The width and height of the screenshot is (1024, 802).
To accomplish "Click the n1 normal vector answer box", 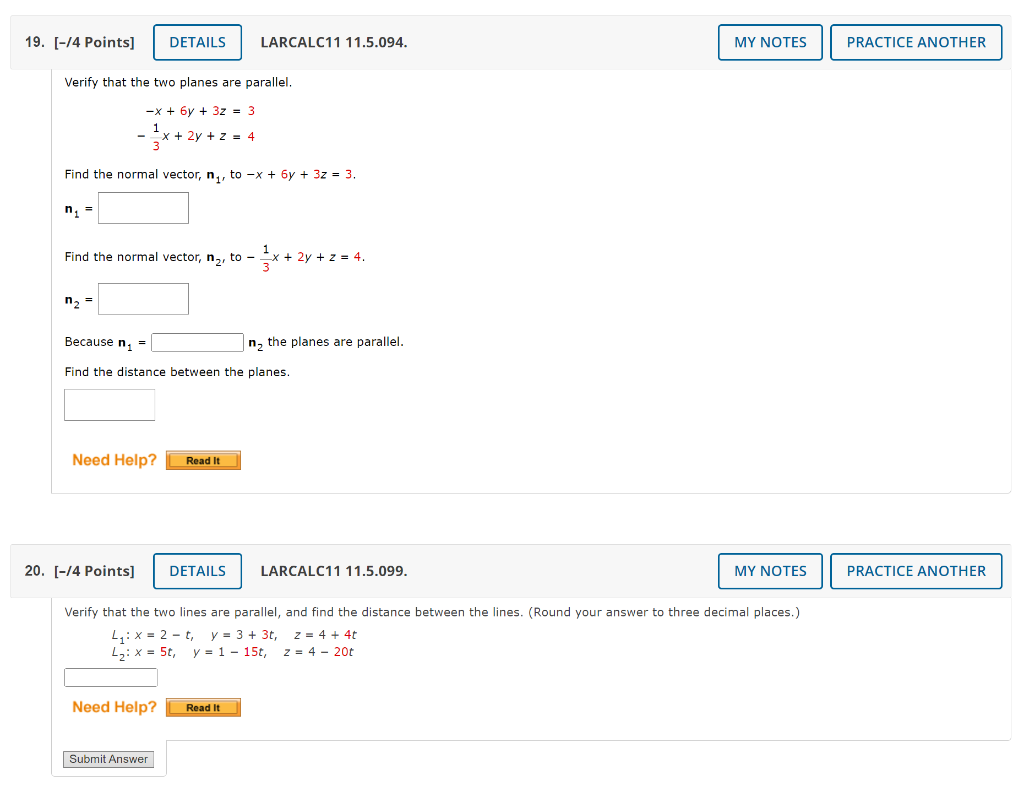I will tap(143, 207).
